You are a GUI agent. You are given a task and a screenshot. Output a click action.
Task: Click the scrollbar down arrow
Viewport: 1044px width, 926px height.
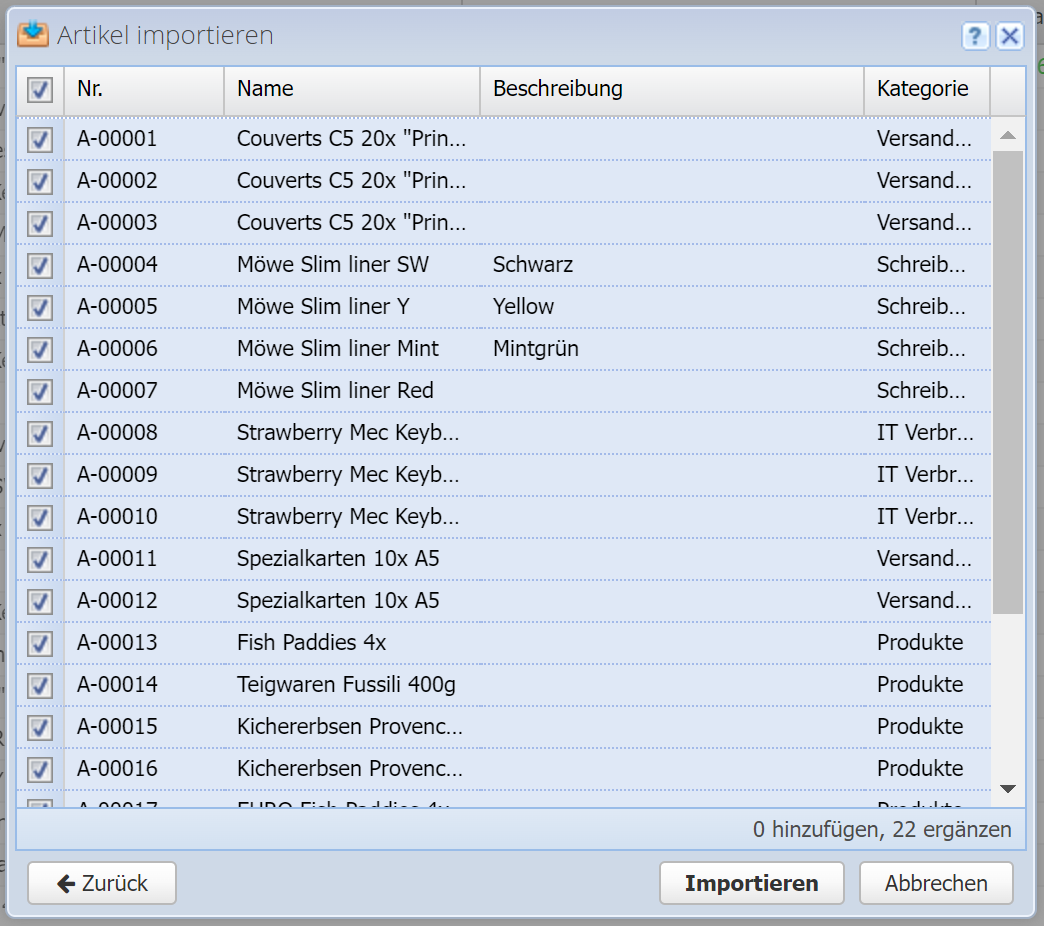click(1007, 790)
